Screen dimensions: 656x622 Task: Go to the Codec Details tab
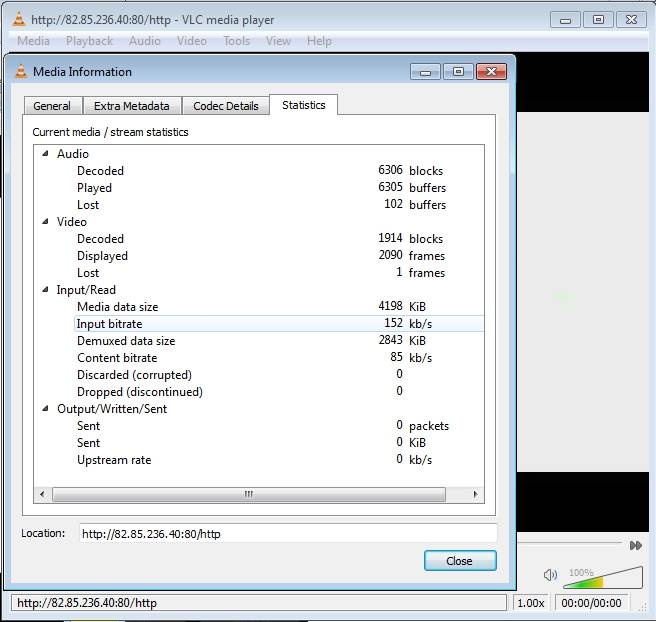(x=226, y=106)
